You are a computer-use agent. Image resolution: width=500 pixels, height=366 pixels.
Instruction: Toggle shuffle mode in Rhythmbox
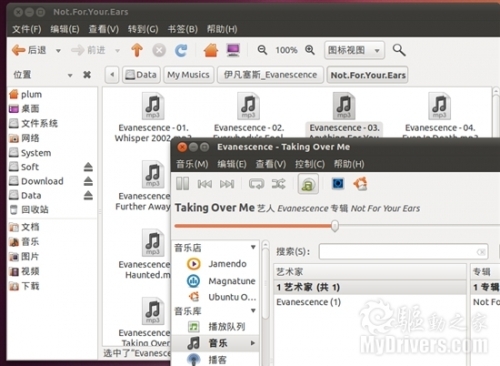(278, 184)
